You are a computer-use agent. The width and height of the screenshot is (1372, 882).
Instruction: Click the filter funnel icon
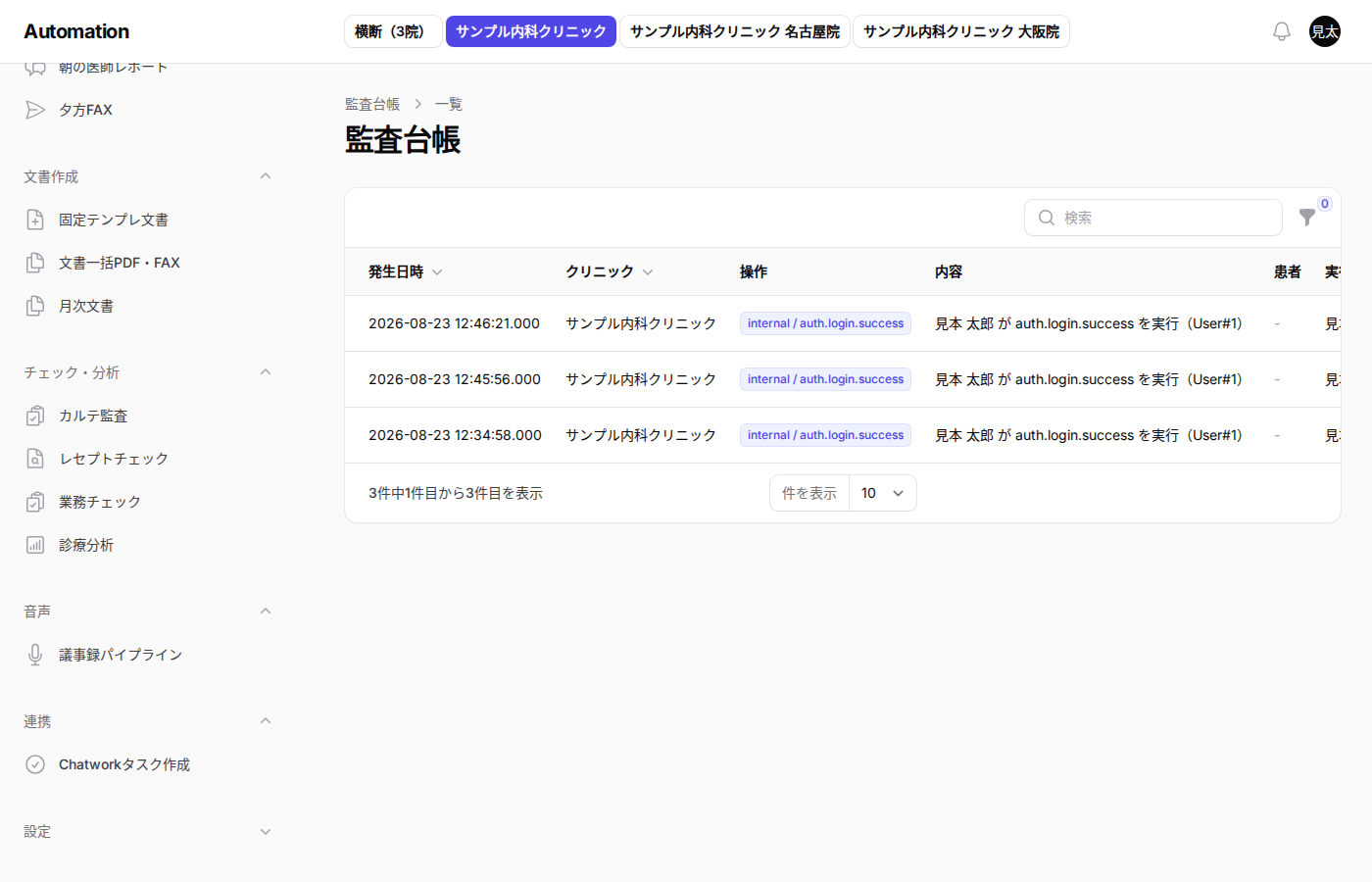tap(1307, 218)
